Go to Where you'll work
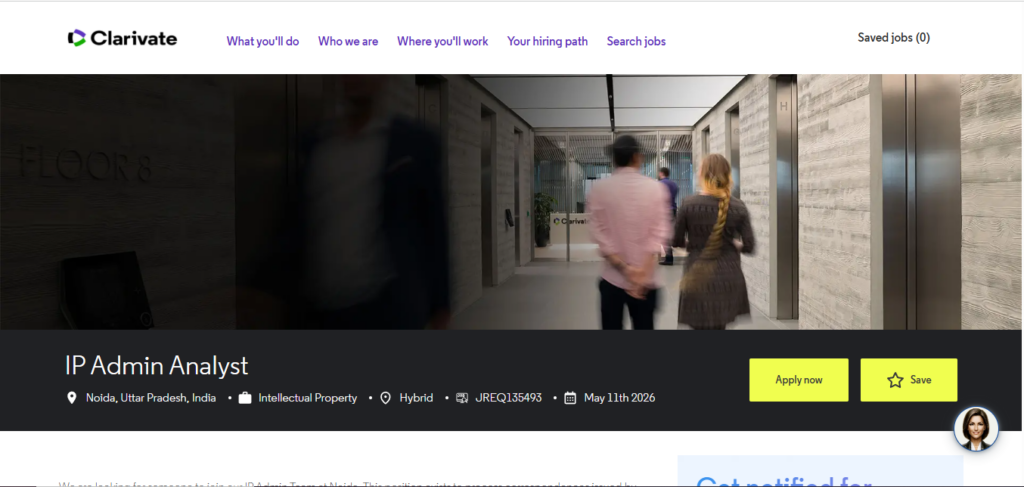The width and height of the screenshot is (1024, 487). (443, 41)
